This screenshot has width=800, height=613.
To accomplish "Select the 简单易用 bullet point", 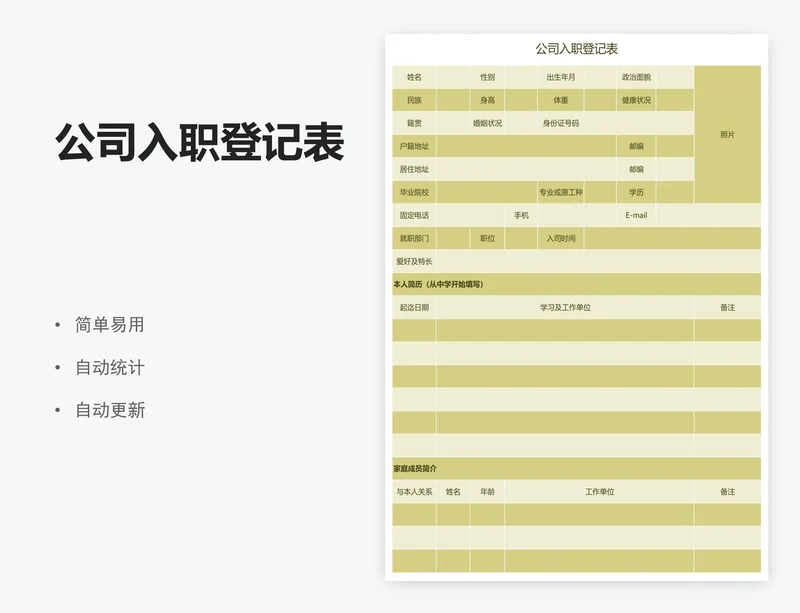I will click(110, 325).
